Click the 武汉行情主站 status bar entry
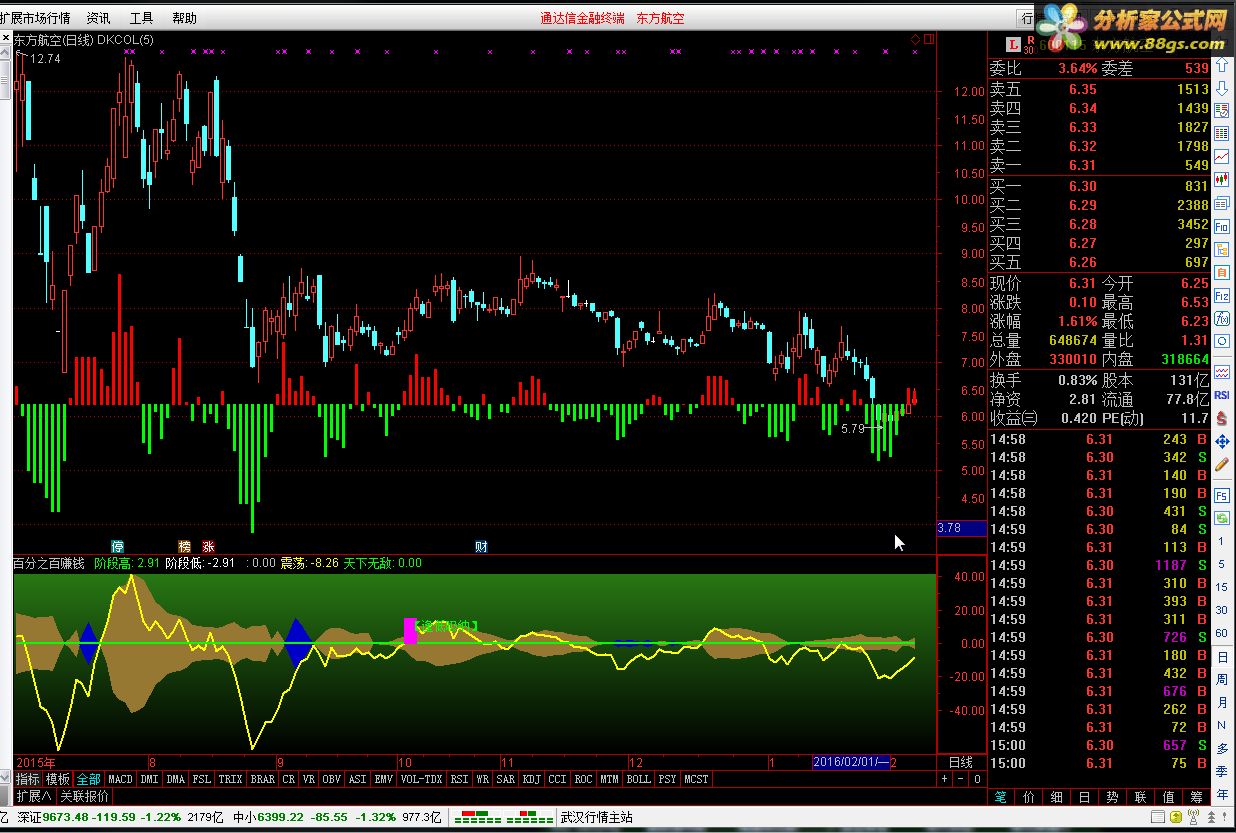Viewport: 1236px width, 833px height. [596, 817]
